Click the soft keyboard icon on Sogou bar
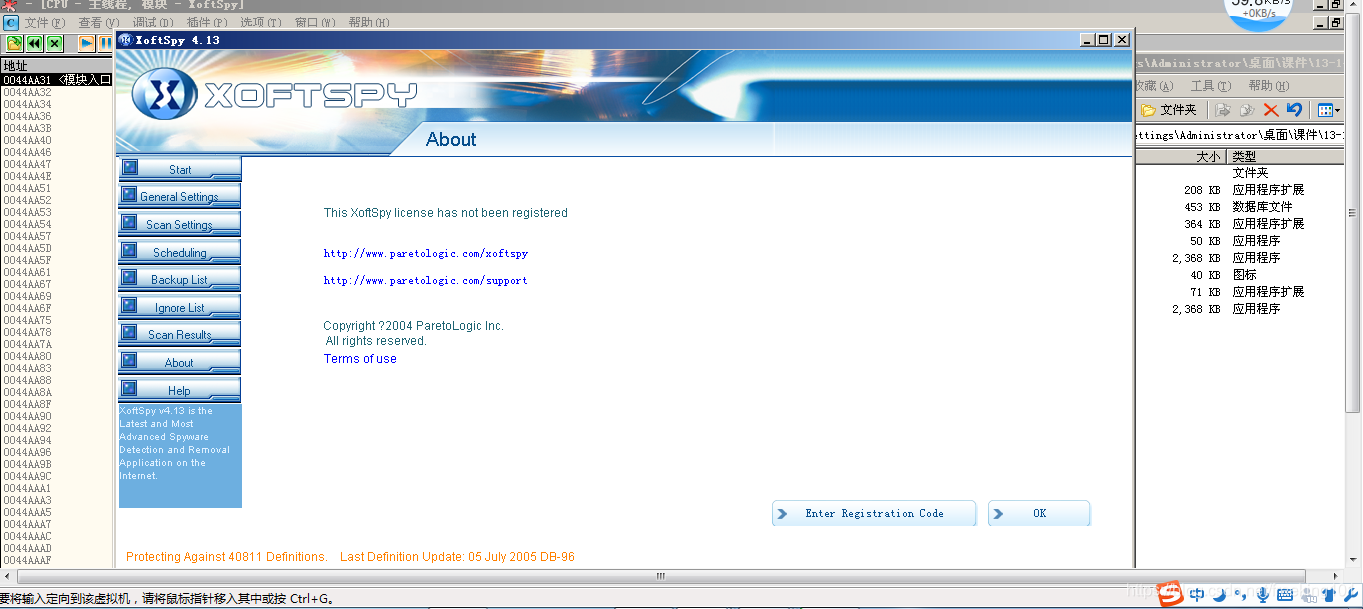 (1286, 595)
